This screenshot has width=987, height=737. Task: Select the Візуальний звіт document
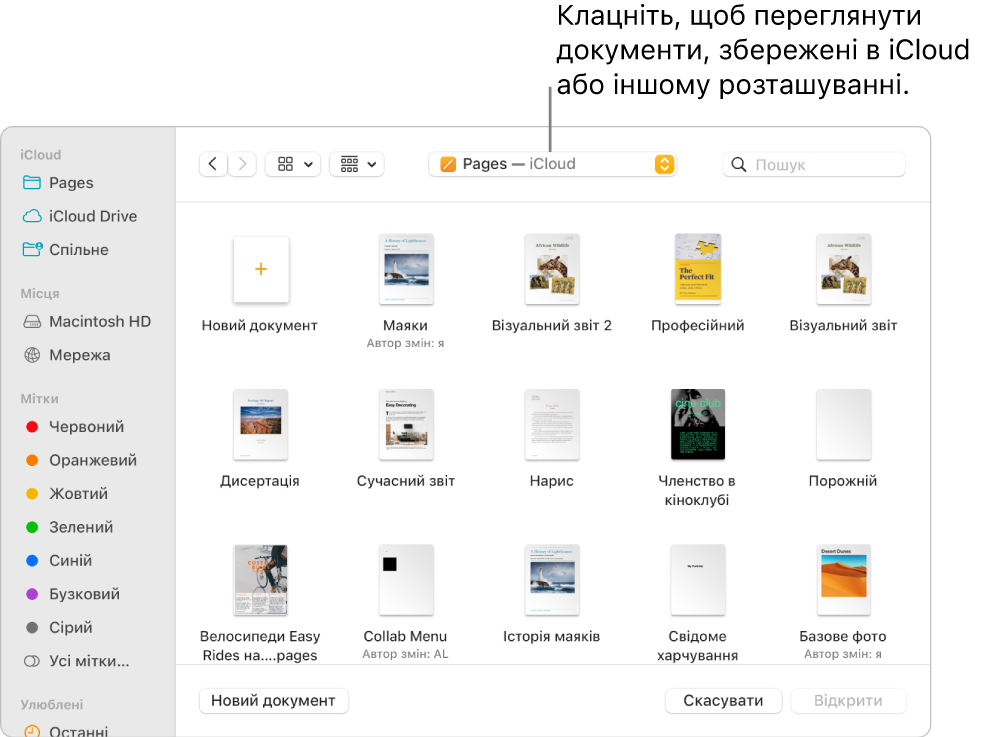pos(843,269)
